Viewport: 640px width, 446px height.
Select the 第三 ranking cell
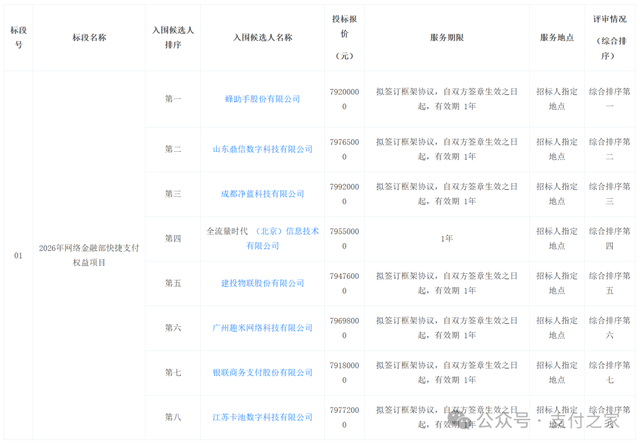point(173,194)
